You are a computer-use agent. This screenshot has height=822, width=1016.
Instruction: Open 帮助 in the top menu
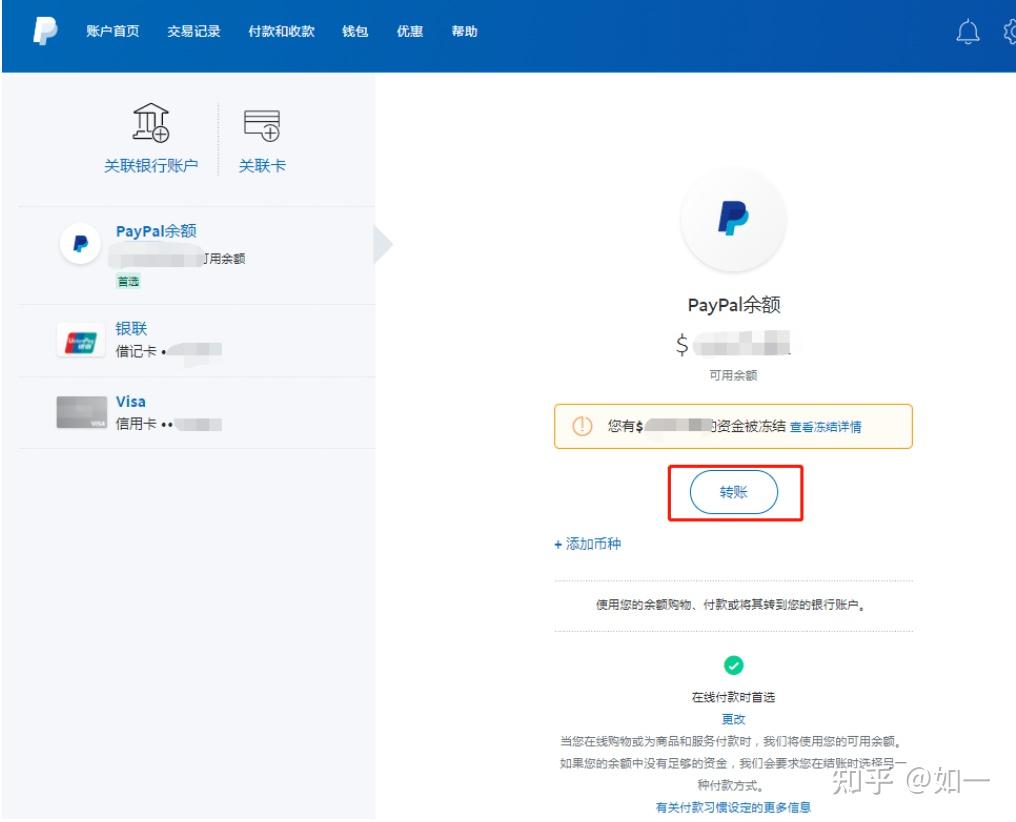[465, 31]
